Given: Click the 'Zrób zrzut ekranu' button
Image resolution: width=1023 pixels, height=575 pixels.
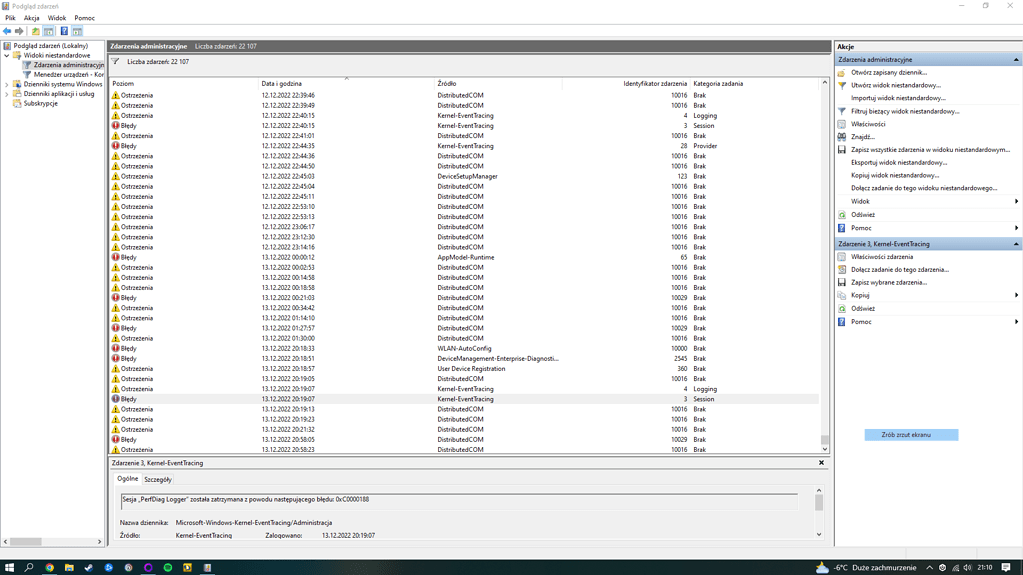Looking at the screenshot, I should tap(911, 435).
